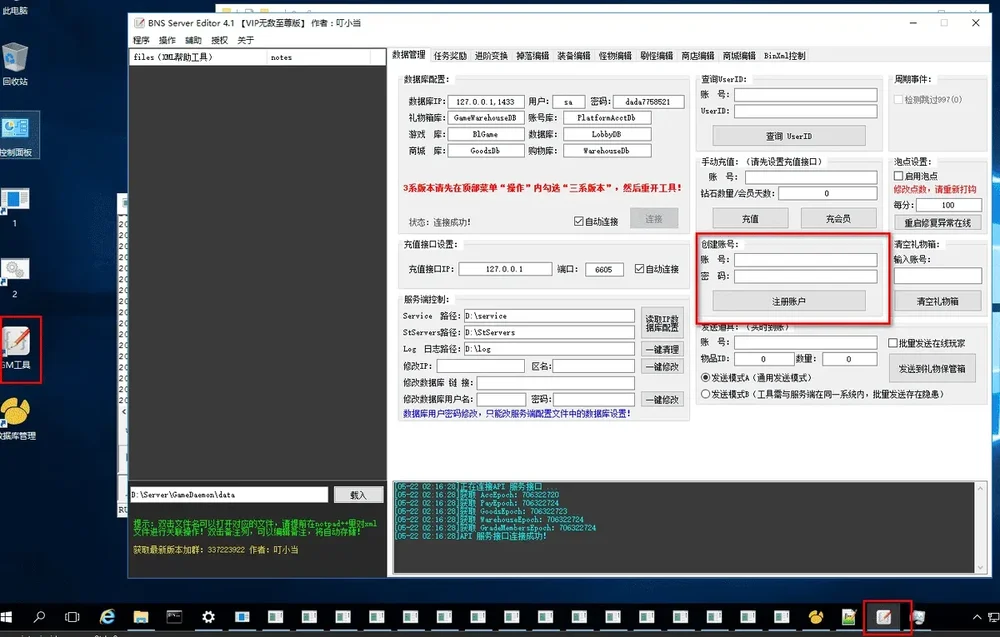Select the 回收站 recycle bin desktop icon
Screen dimensions: 1000x637
(x=15, y=64)
